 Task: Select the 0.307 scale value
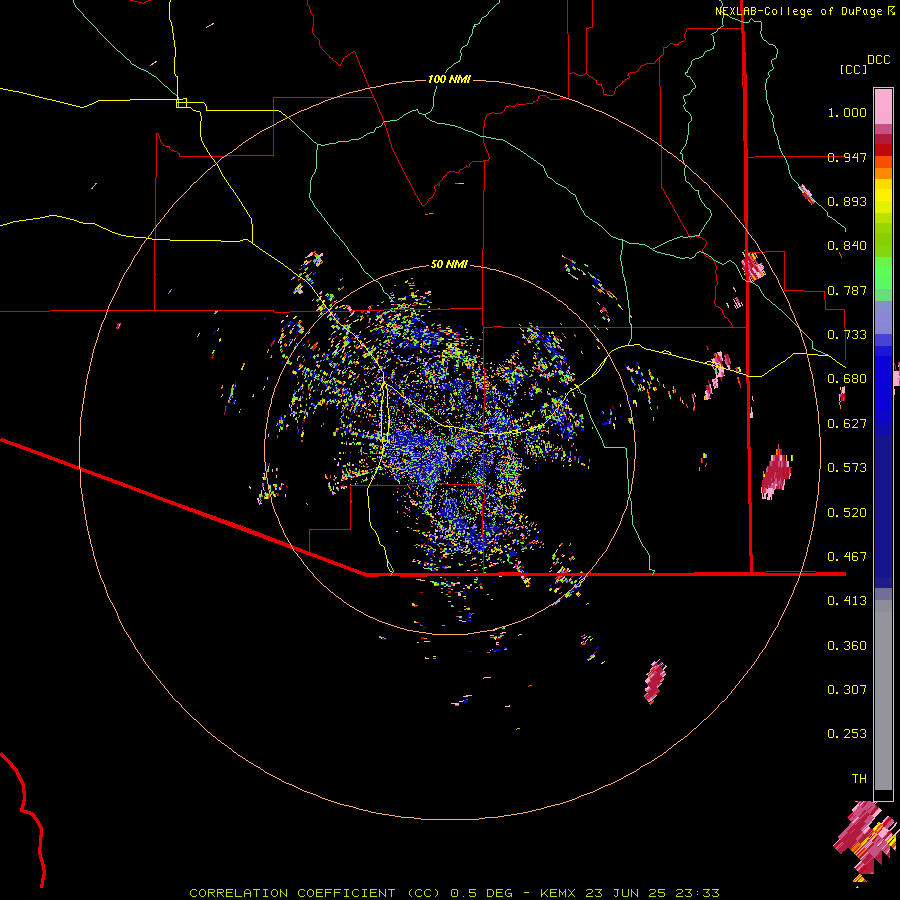tap(847, 690)
